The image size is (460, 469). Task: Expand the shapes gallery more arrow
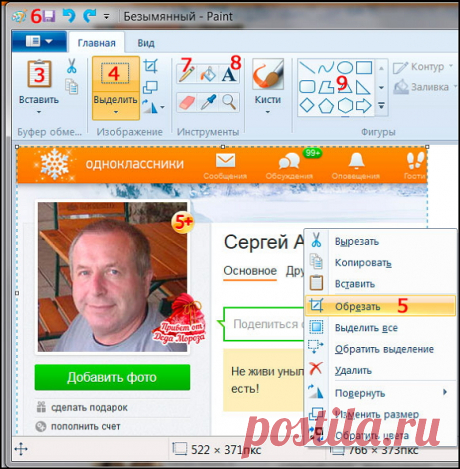382,106
